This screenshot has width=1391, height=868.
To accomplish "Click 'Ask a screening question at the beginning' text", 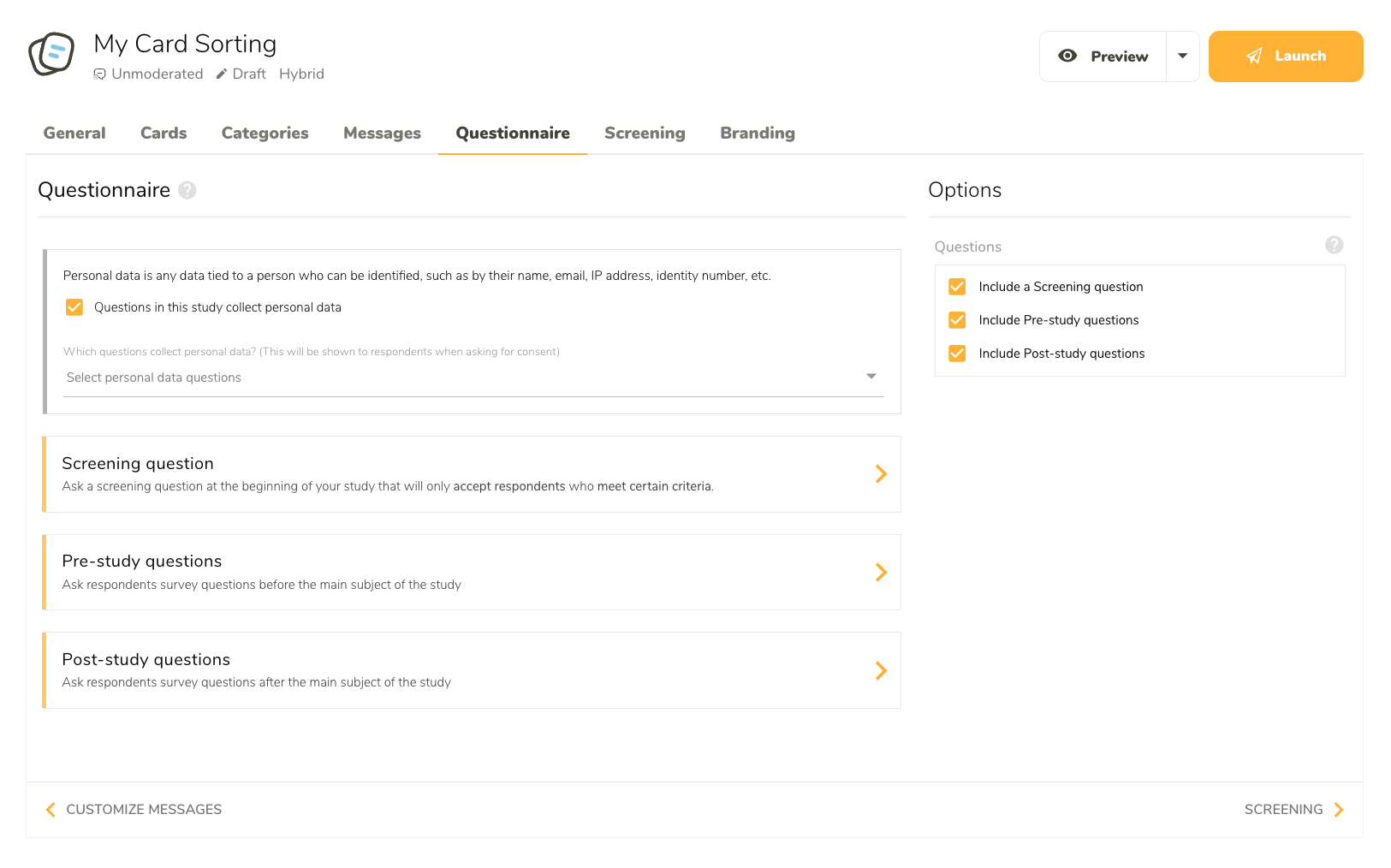I will tap(388, 486).
